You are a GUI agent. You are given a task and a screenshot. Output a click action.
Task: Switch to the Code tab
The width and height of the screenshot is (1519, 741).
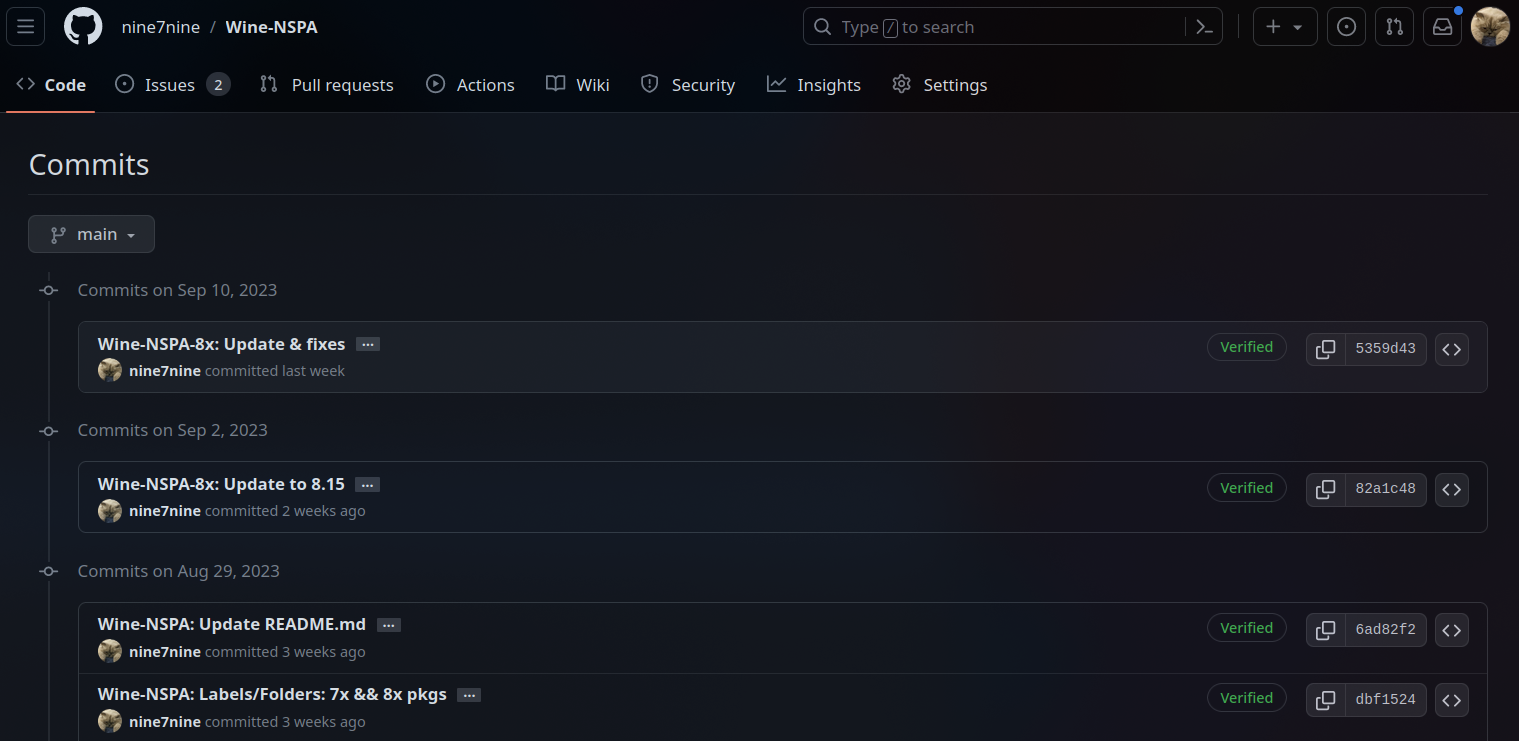point(51,85)
